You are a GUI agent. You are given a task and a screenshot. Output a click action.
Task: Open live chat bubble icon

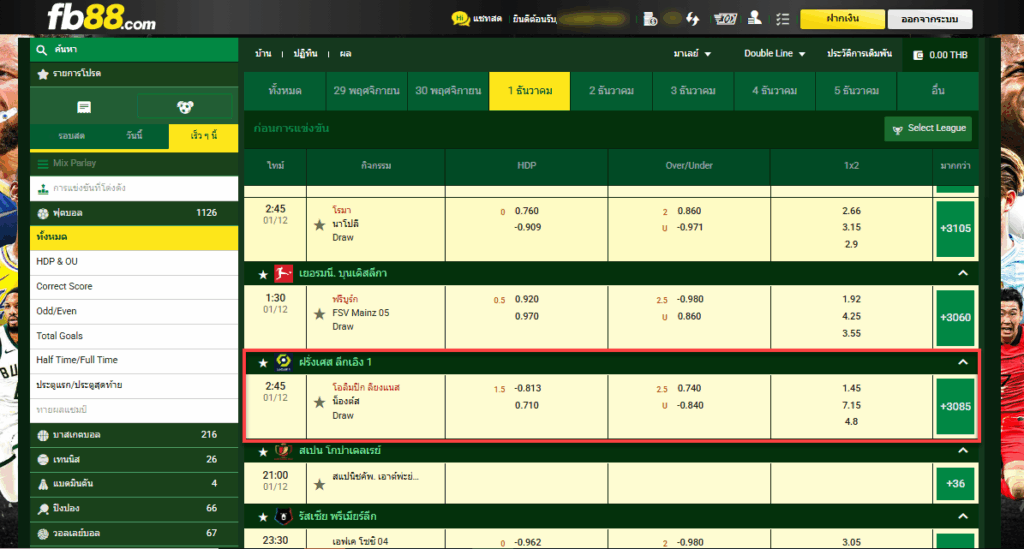coord(460,19)
